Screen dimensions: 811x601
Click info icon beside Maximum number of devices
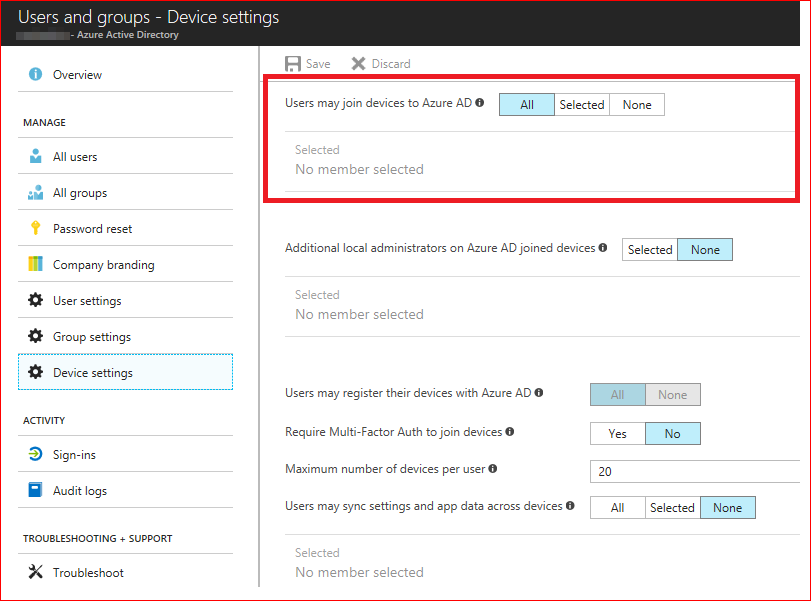click(x=493, y=469)
